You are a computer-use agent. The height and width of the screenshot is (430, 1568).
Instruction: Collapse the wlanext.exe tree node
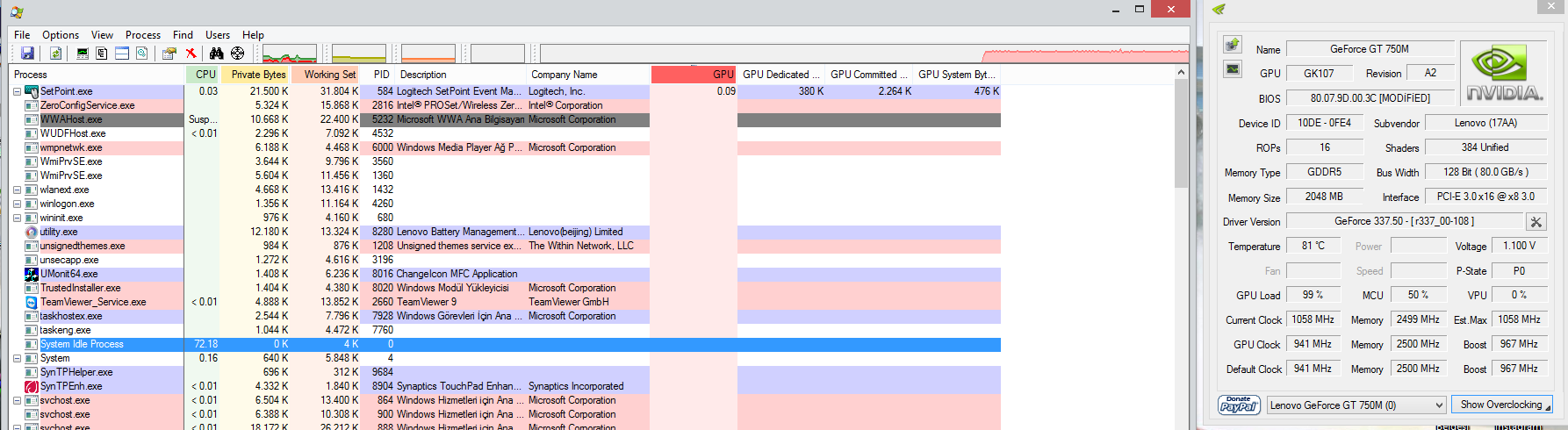click(17, 190)
